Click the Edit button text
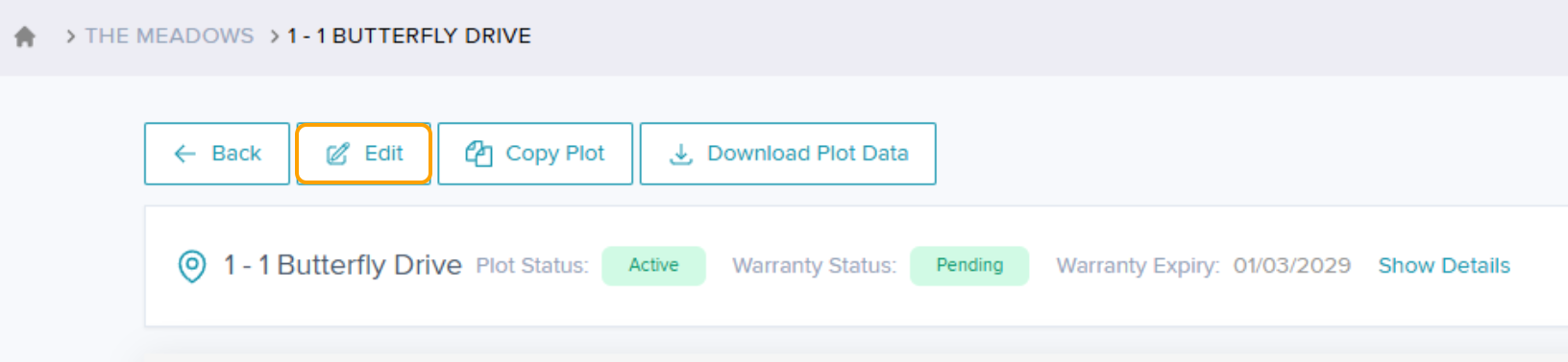 tap(383, 154)
